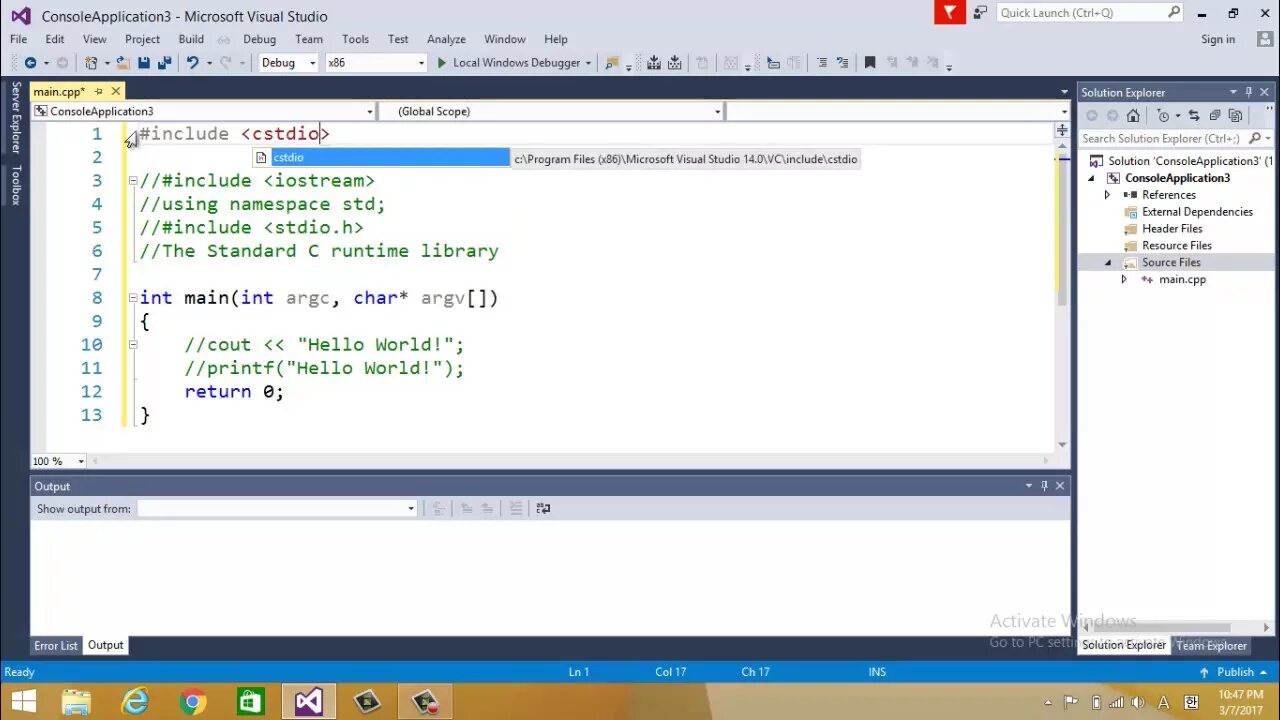Auto-hide the Solution Explorer with pin icon
Viewport: 1280px width, 720px height.
pos(1248,92)
